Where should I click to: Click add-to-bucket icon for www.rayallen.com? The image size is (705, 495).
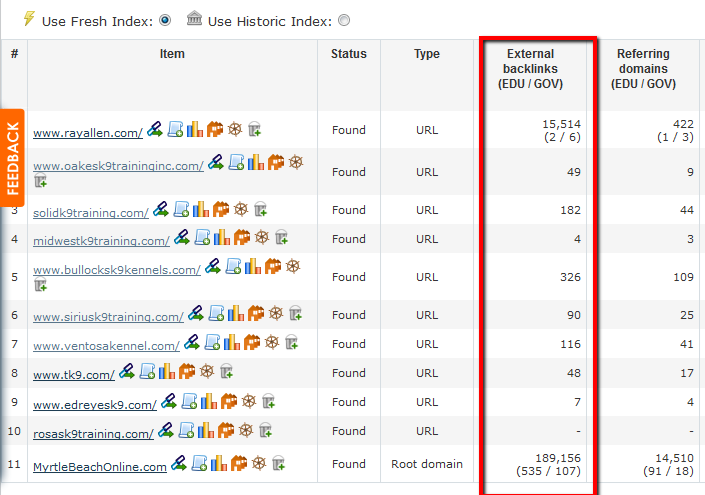click(254, 129)
